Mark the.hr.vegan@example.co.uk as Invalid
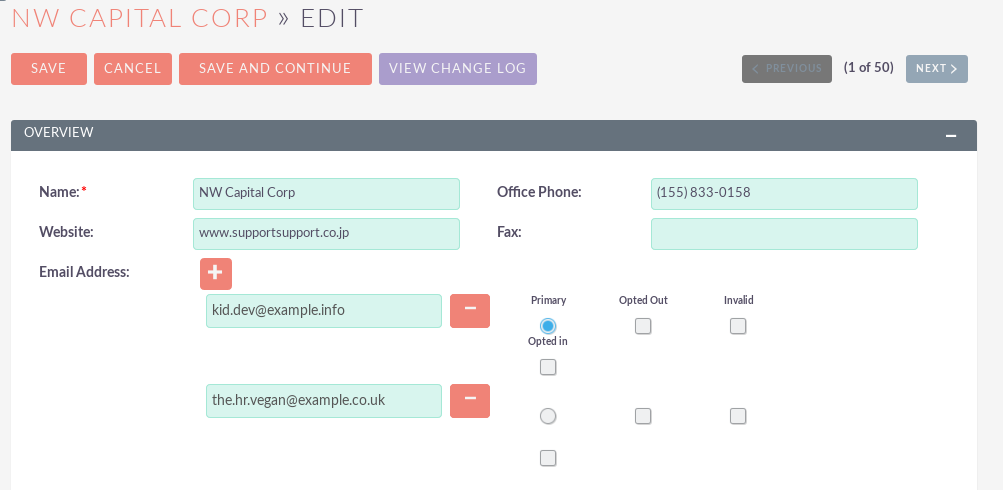This screenshot has height=490, width=1003. point(738,416)
